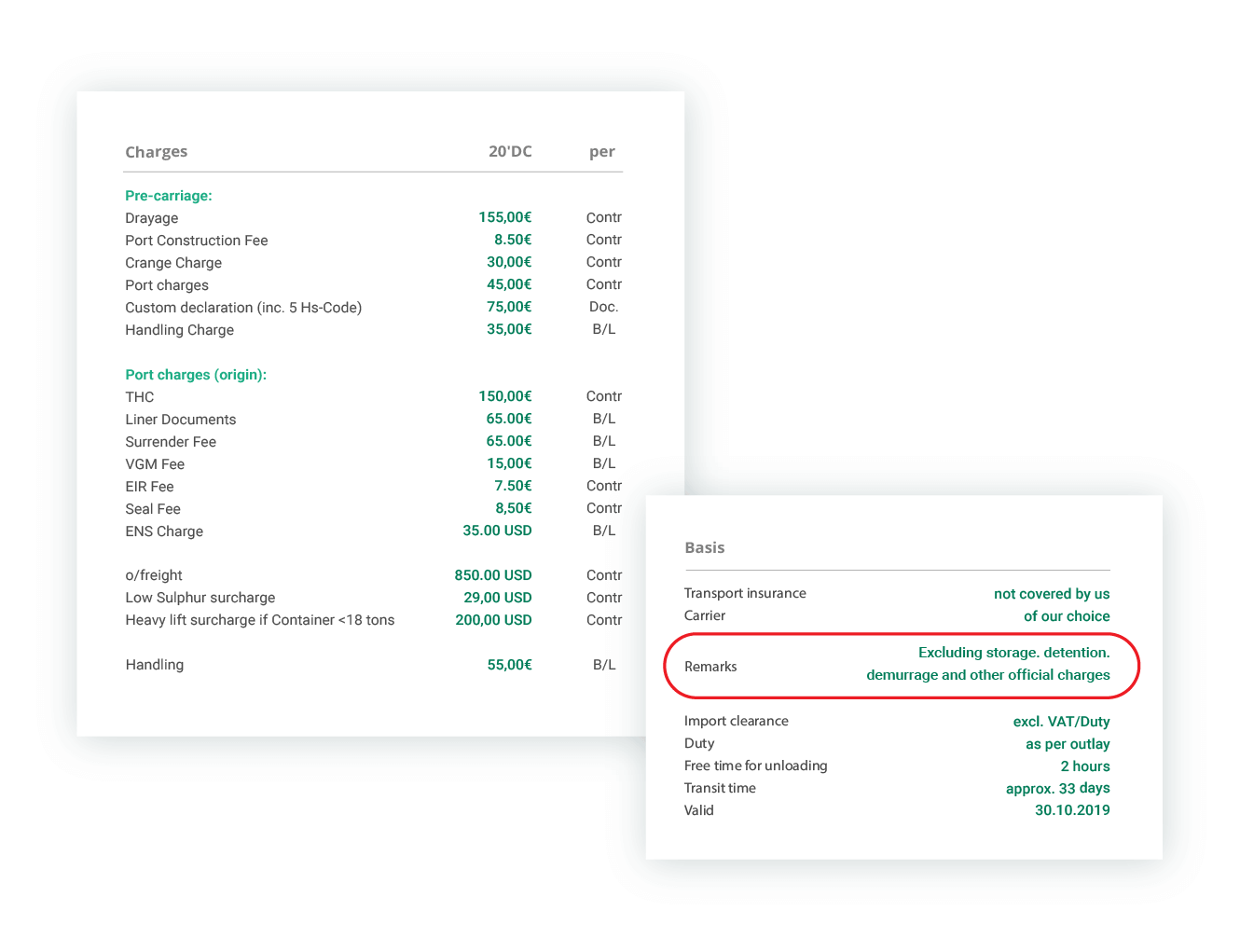The width and height of the screenshot is (1240, 952).
Task: Select the 'not covered by us' value
Action: 1052,594
